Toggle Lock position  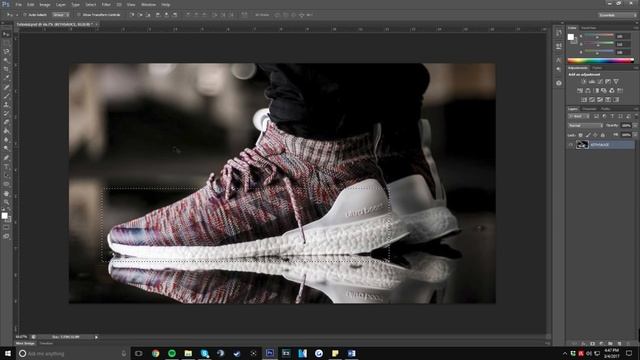point(595,135)
